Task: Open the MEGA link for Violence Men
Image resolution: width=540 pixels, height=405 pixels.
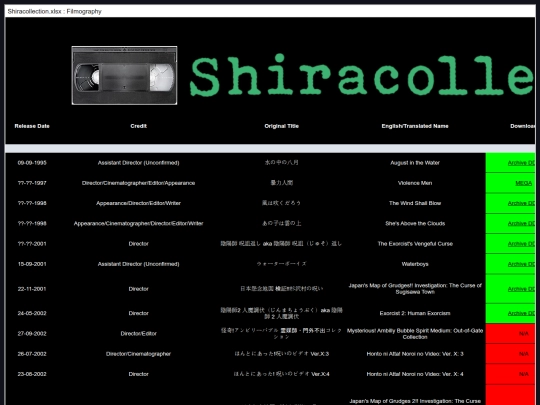Action: (x=523, y=183)
